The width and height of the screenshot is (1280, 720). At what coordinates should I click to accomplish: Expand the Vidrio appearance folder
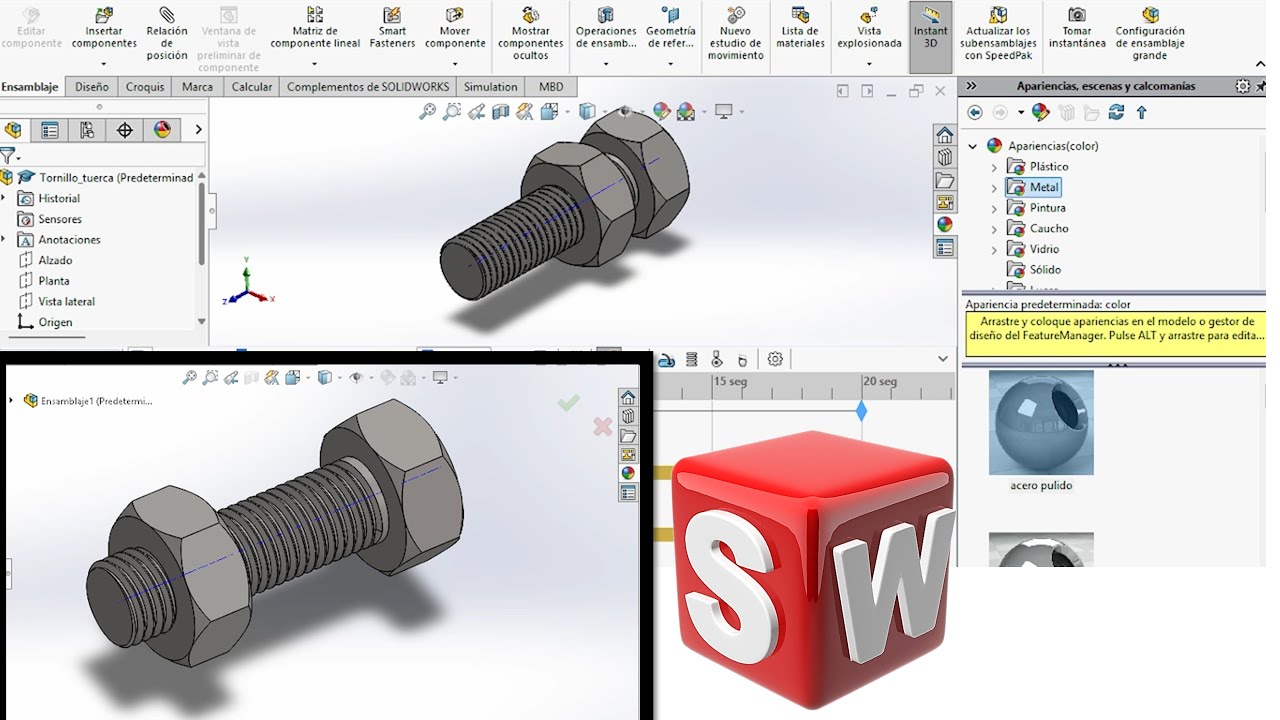coord(994,249)
